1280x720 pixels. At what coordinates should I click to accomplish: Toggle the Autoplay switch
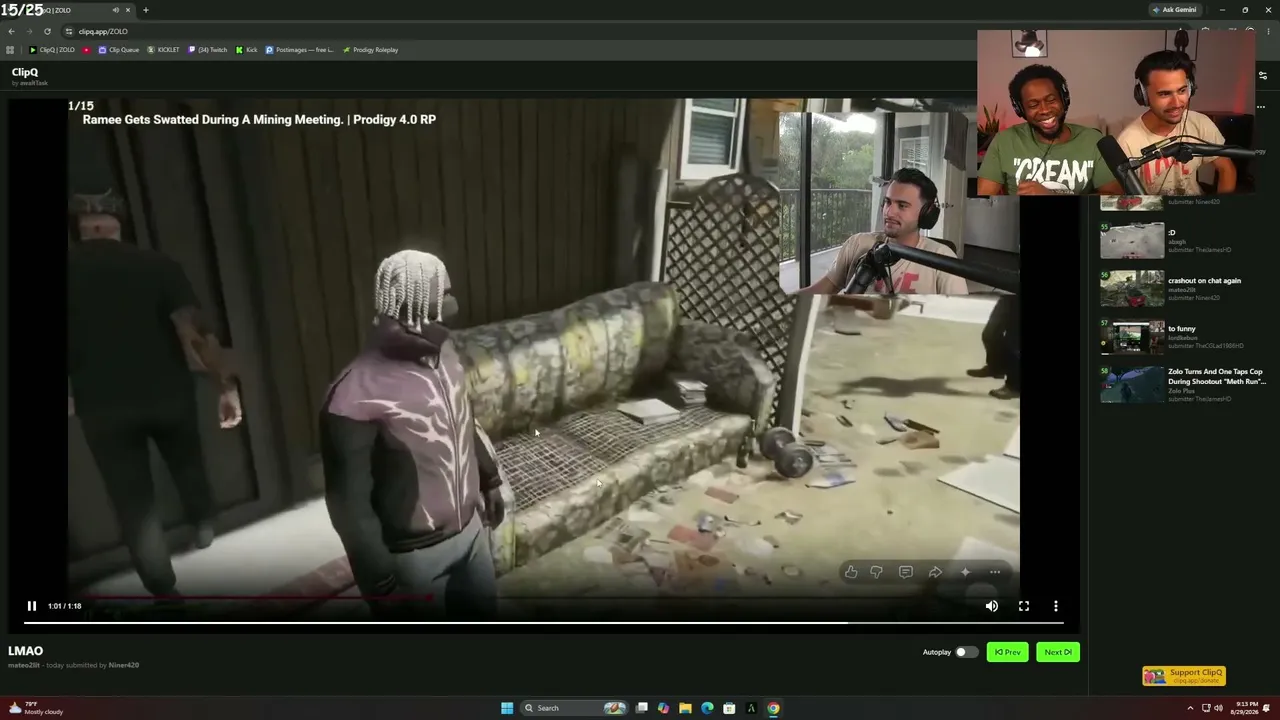click(x=966, y=652)
